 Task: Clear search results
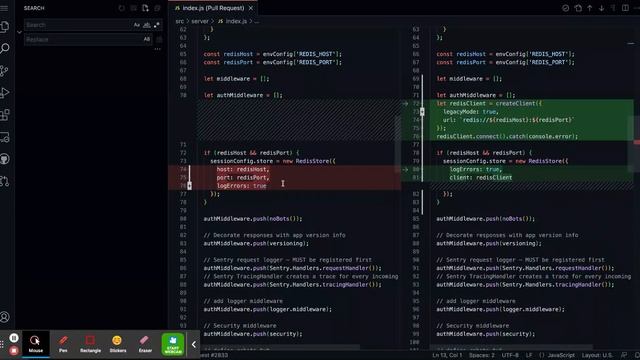point(133,8)
